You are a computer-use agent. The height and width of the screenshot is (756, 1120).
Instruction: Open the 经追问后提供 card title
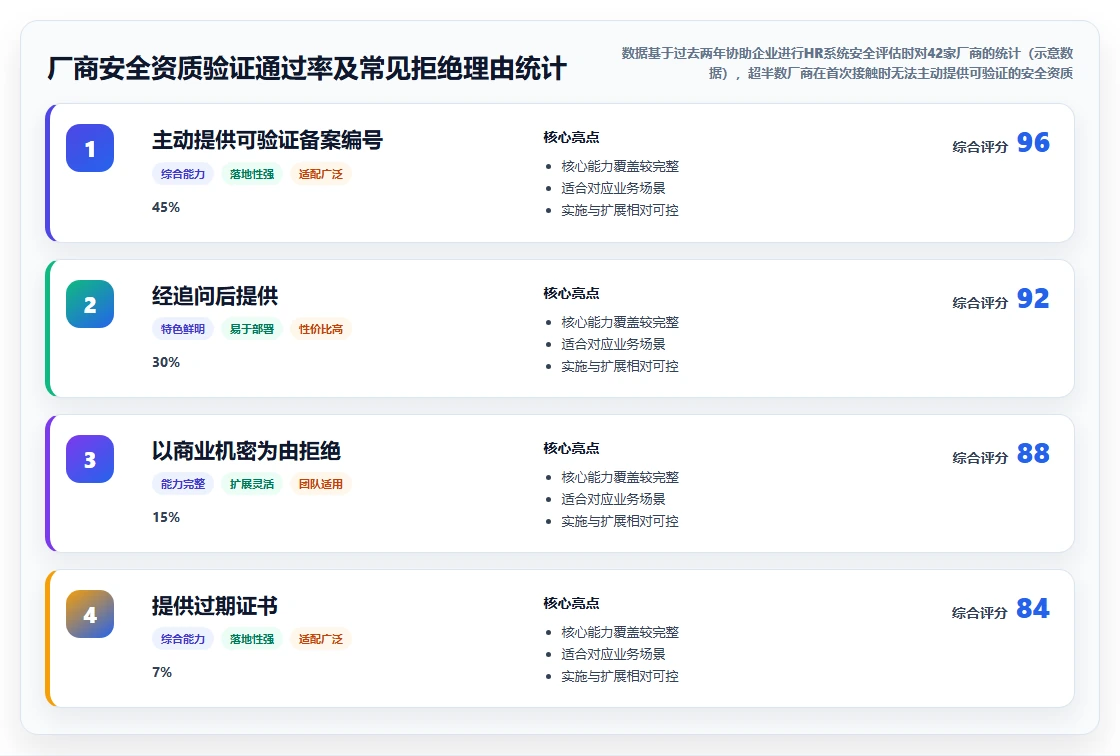(x=215, y=296)
